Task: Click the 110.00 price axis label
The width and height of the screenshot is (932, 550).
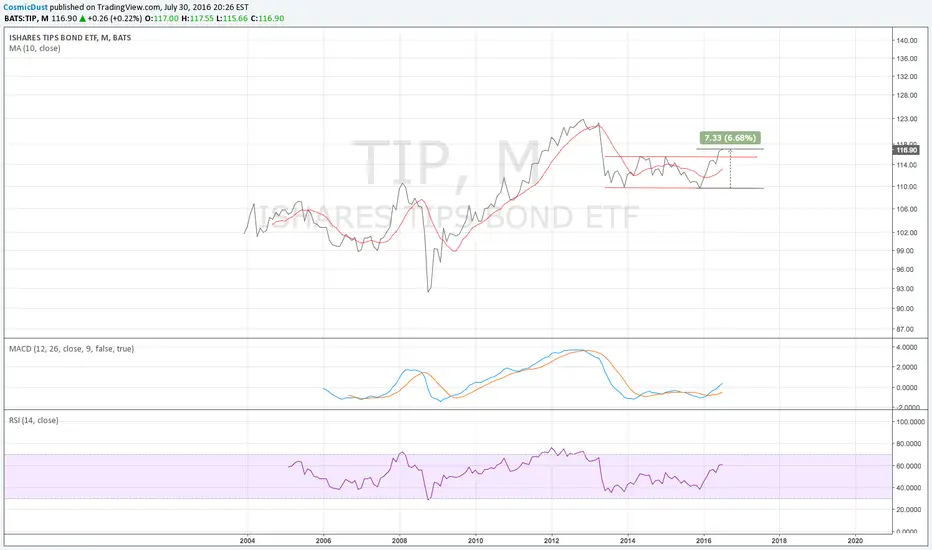Action: click(907, 187)
